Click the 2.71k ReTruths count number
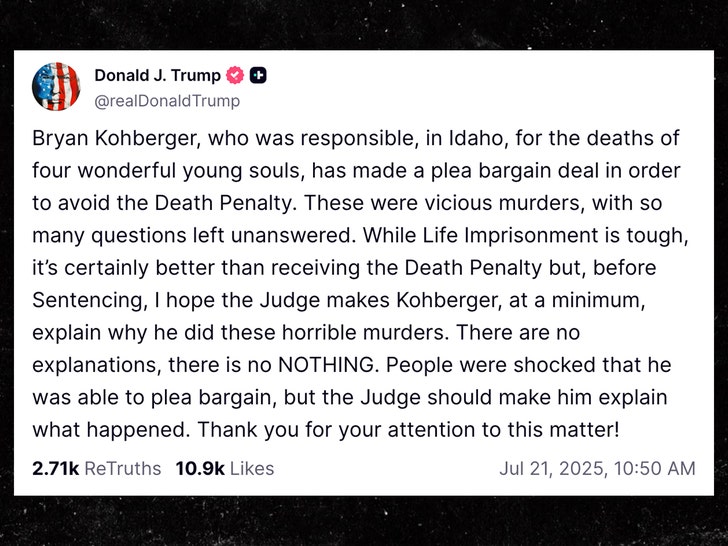Viewport: 728px width, 546px height. click(55, 468)
